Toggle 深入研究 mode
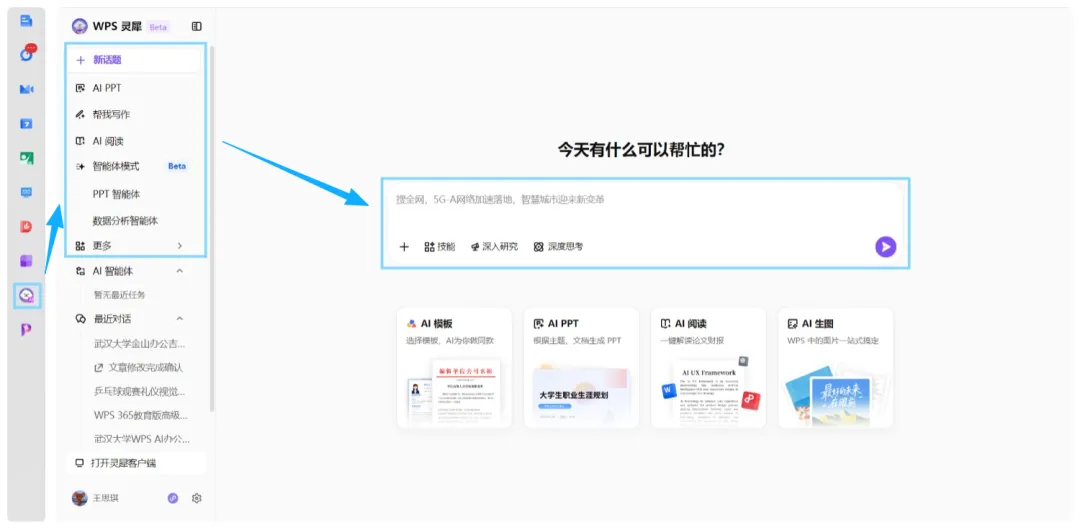The image size is (1080, 528). pyautogui.click(x=494, y=246)
